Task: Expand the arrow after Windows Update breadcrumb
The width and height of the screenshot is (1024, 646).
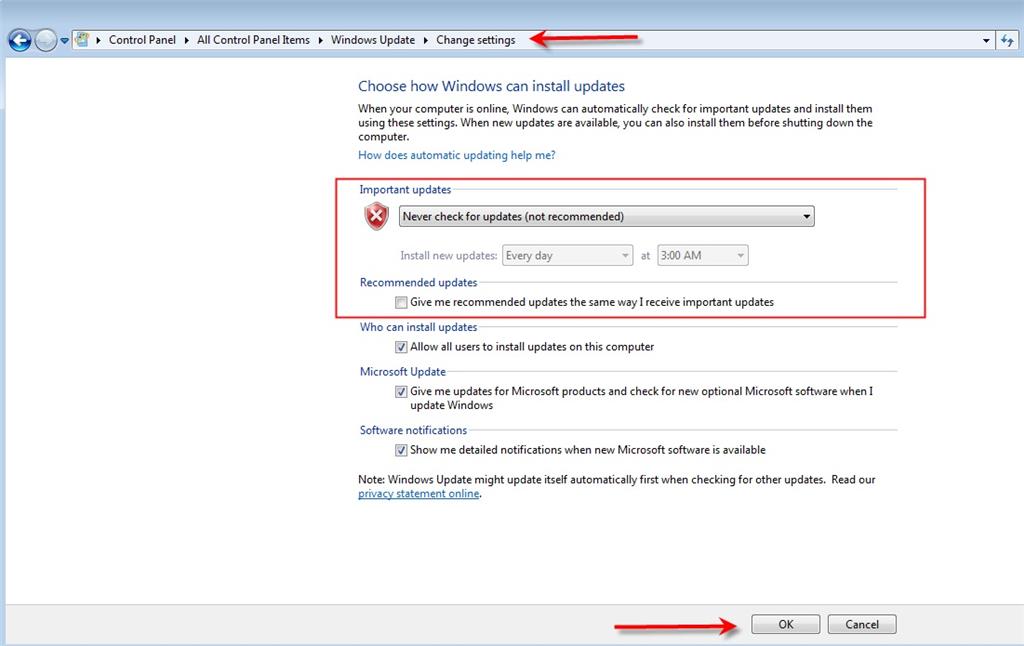Action: 426,40
